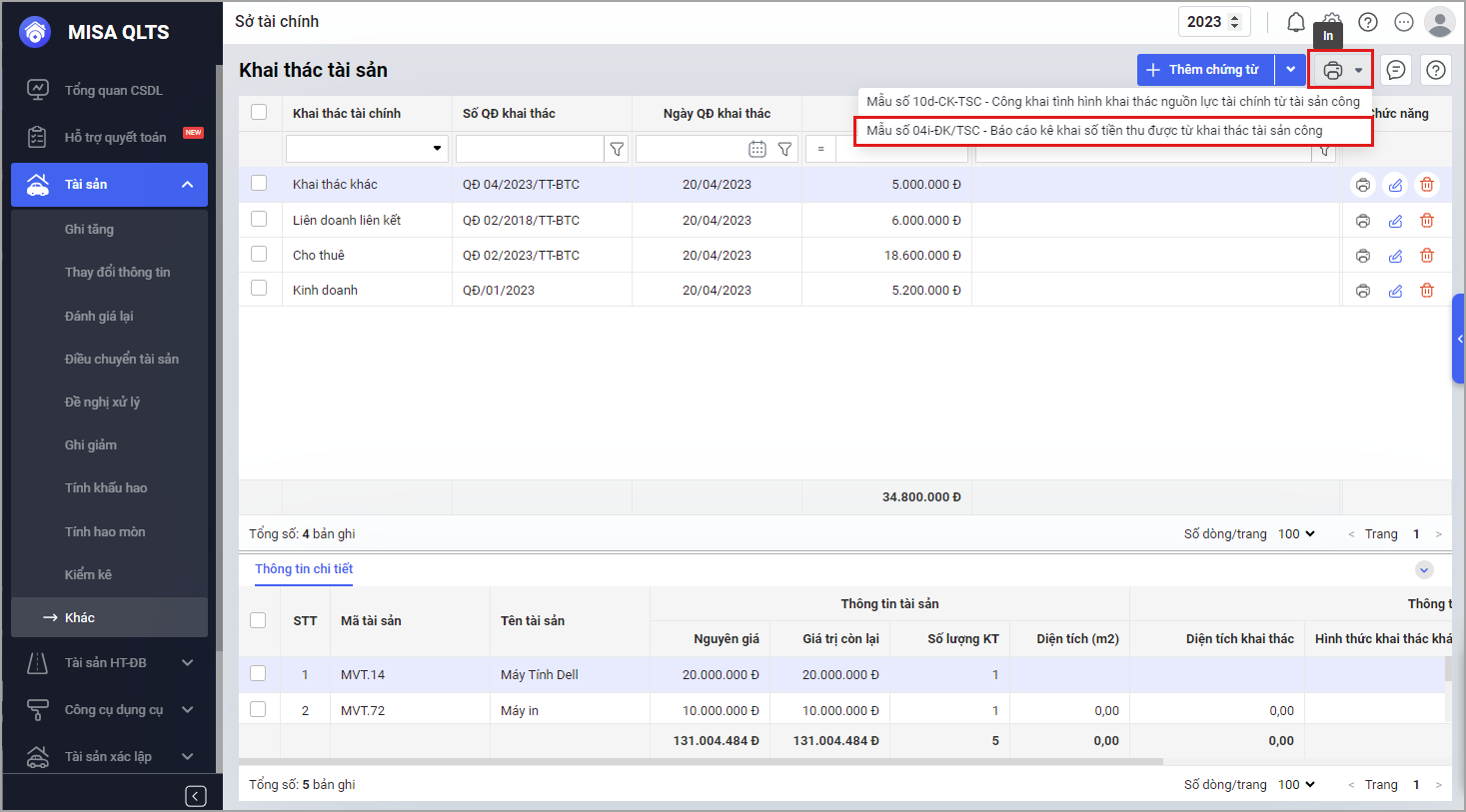Open the Kiểm kê sidebar item
The width and height of the screenshot is (1466, 812).
(x=88, y=575)
